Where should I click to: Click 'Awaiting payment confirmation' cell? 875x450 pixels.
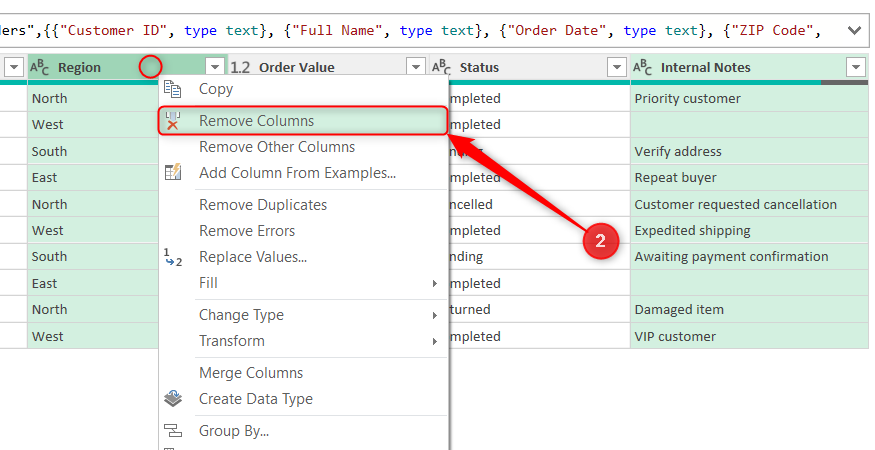(749, 257)
